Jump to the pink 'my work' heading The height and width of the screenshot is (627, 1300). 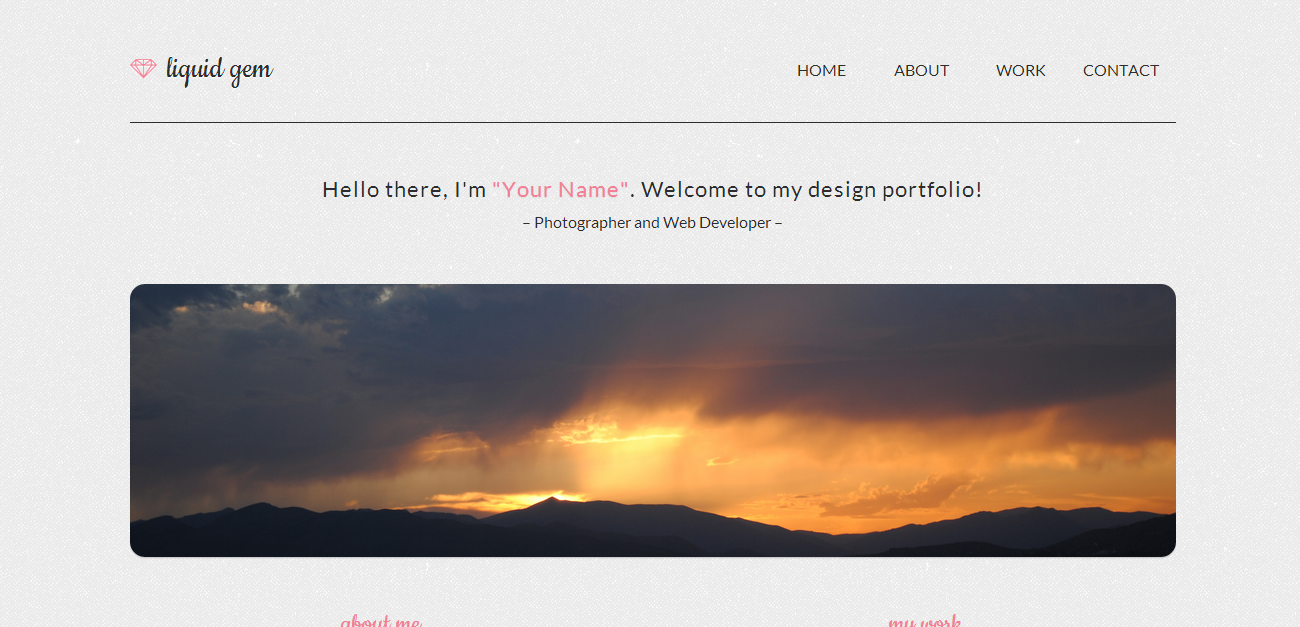coord(925,621)
